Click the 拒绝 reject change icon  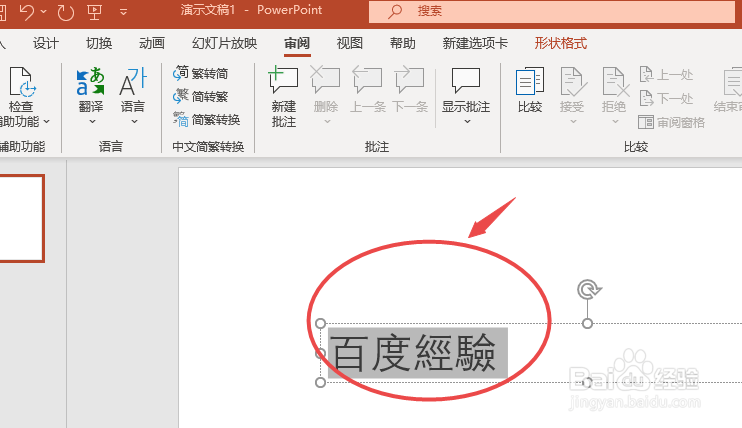[x=614, y=81]
